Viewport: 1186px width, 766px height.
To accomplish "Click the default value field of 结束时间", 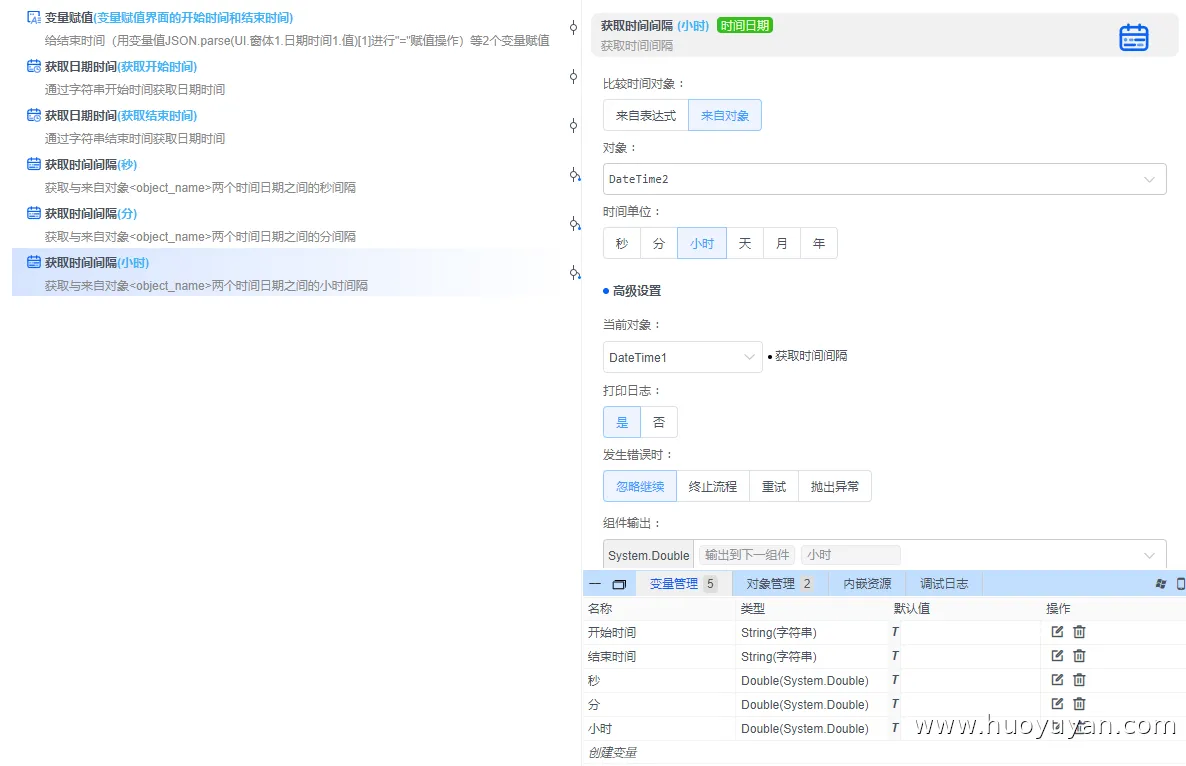I will 970,656.
